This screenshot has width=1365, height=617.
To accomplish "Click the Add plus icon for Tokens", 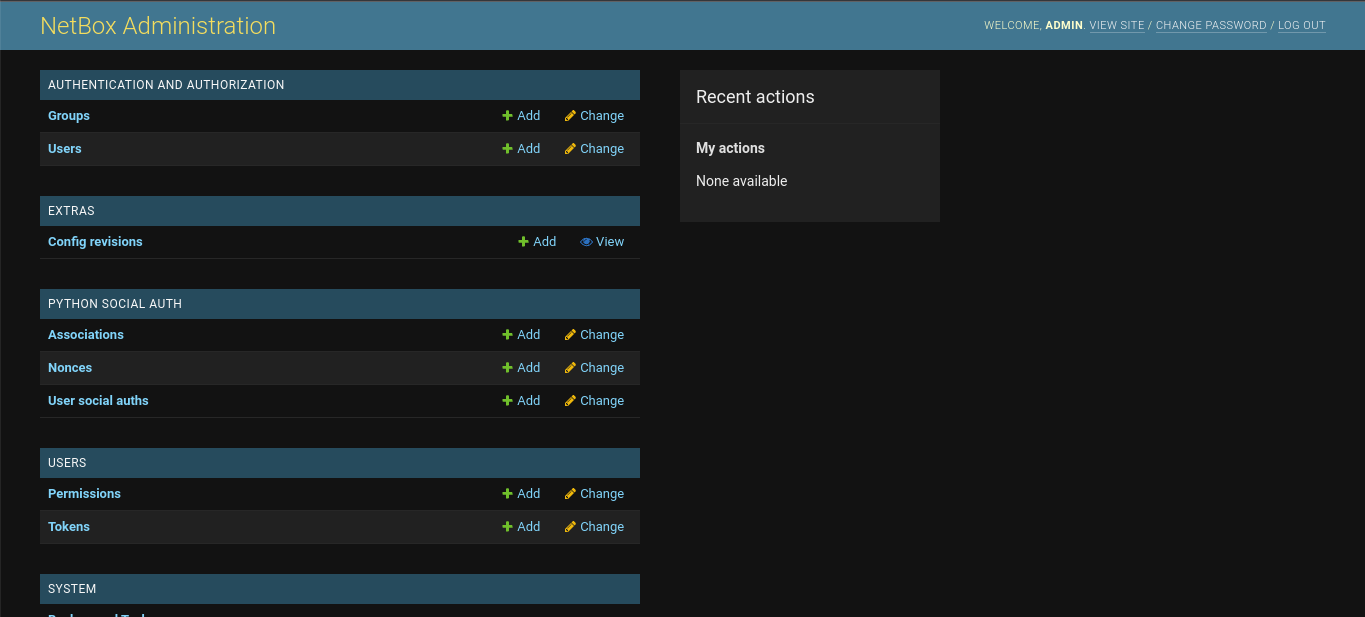I will (x=506, y=526).
